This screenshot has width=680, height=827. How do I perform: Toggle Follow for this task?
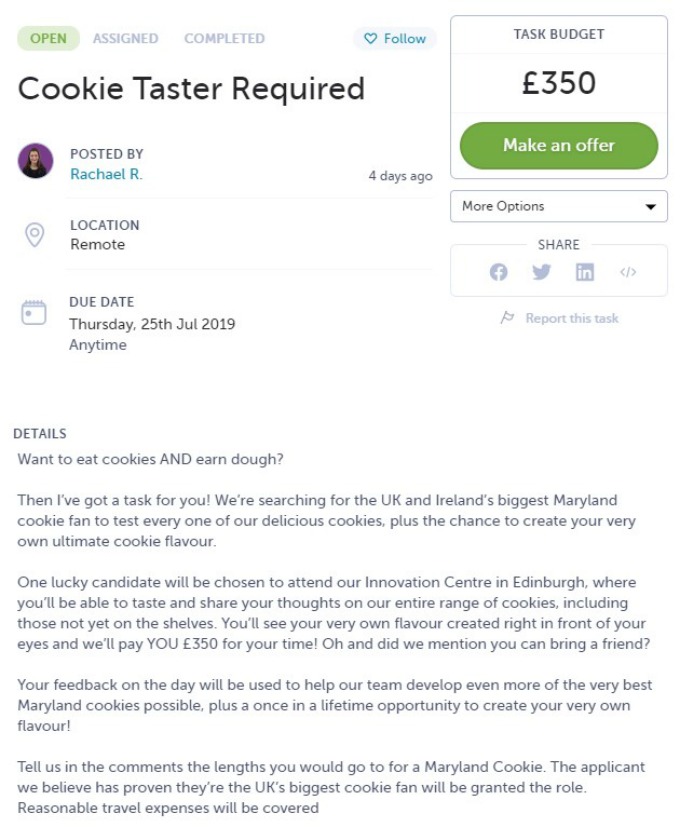[x=395, y=39]
